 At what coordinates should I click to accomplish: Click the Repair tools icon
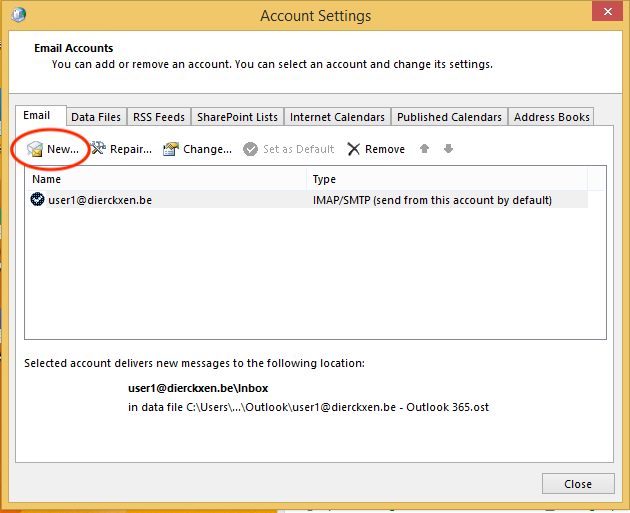(x=98, y=149)
